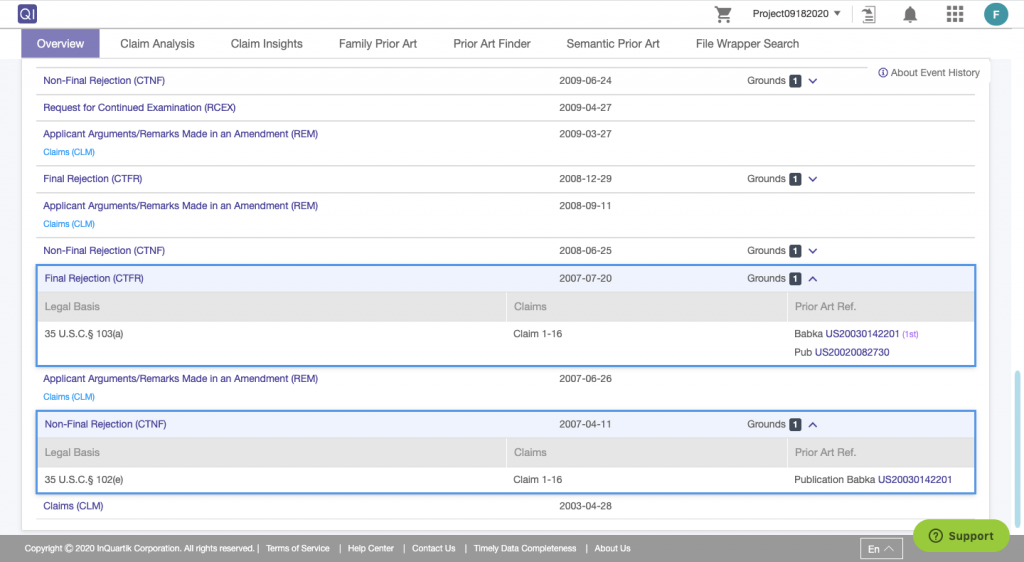Switch to the Semantic Prior Art tab
This screenshot has width=1024, height=562.
[x=613, y=44]
